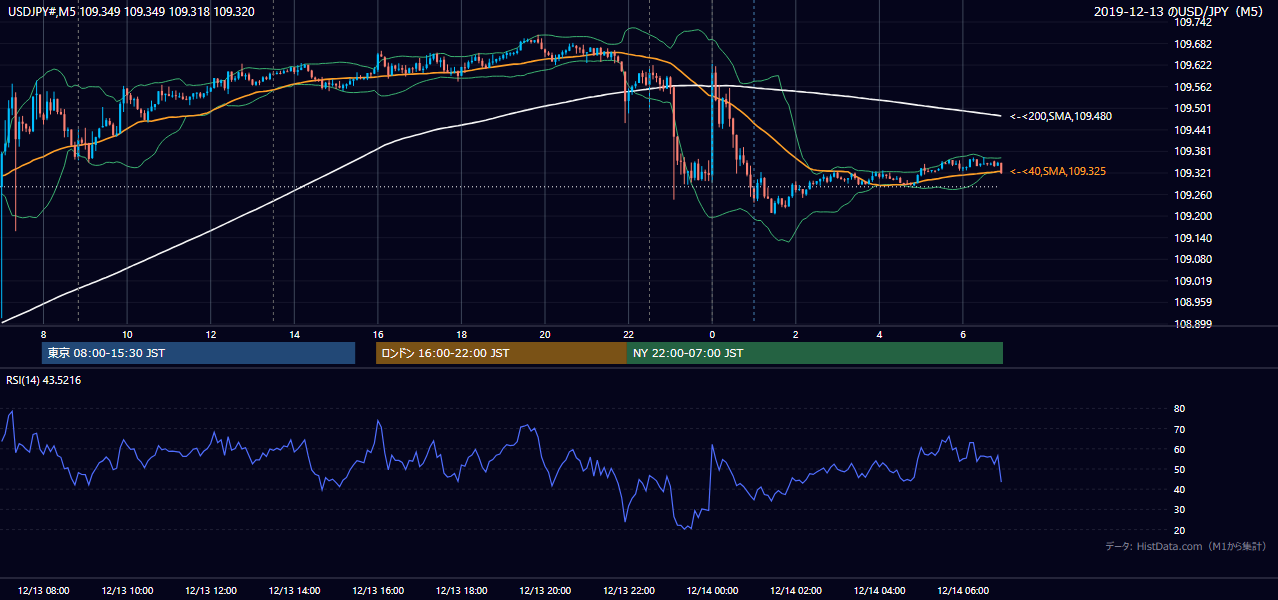Click the 109.742 price axis label
The width and height of the screenshot is (1278, 600).
point(1193,22)
